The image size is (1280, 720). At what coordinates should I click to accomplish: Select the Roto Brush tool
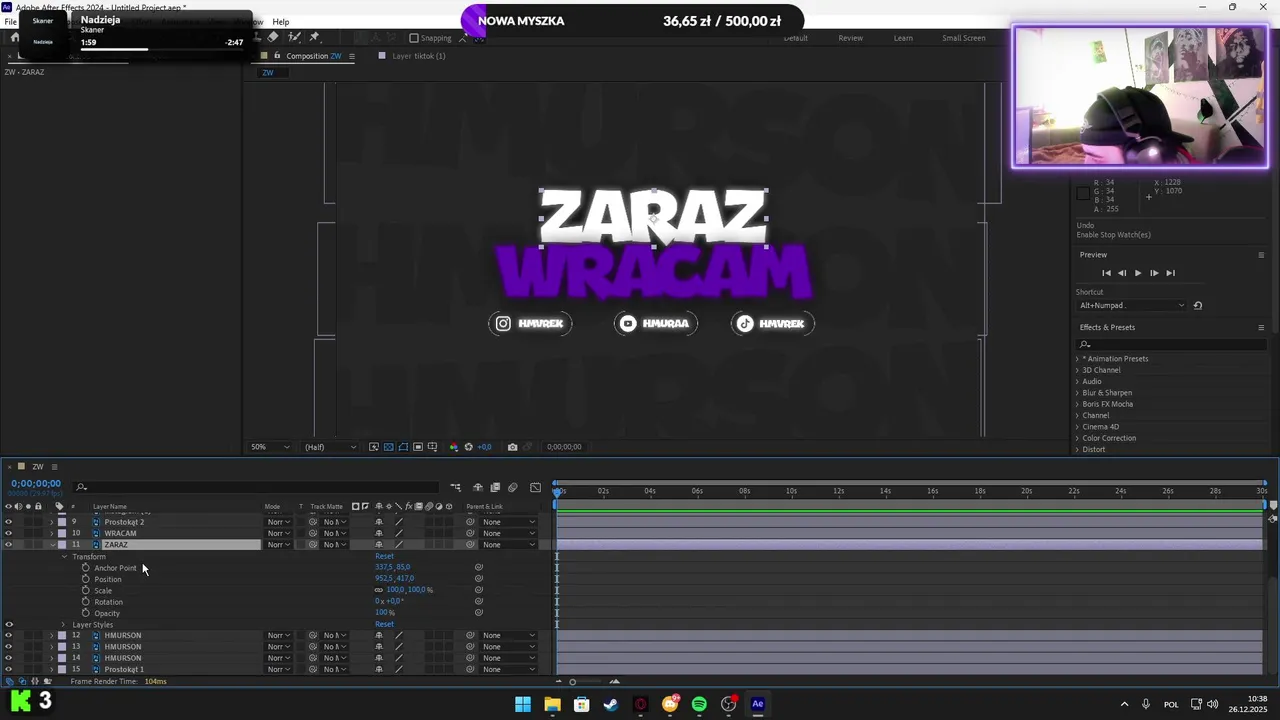coord(294,37)
